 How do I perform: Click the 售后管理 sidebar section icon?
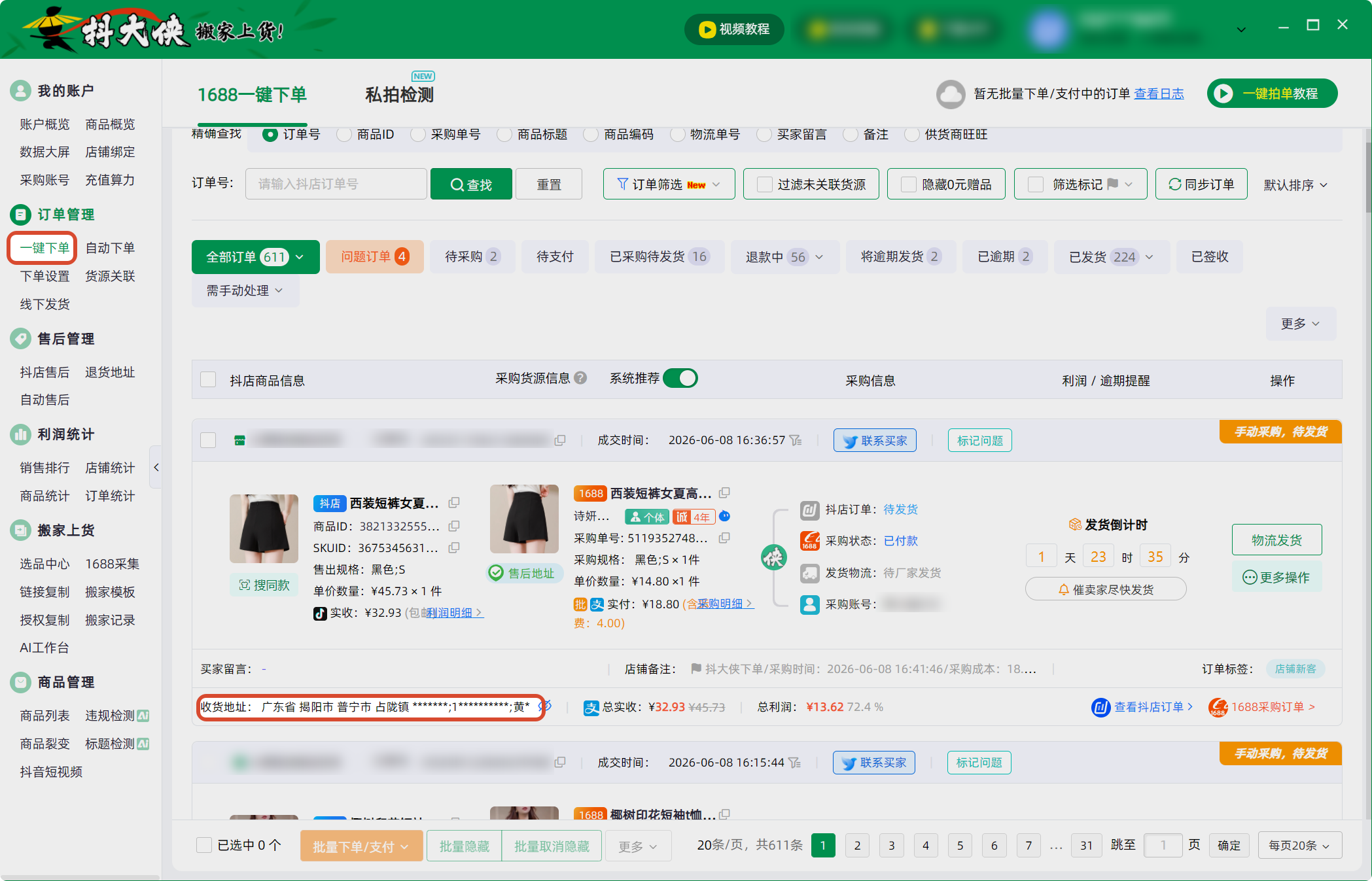pos(20,339)
